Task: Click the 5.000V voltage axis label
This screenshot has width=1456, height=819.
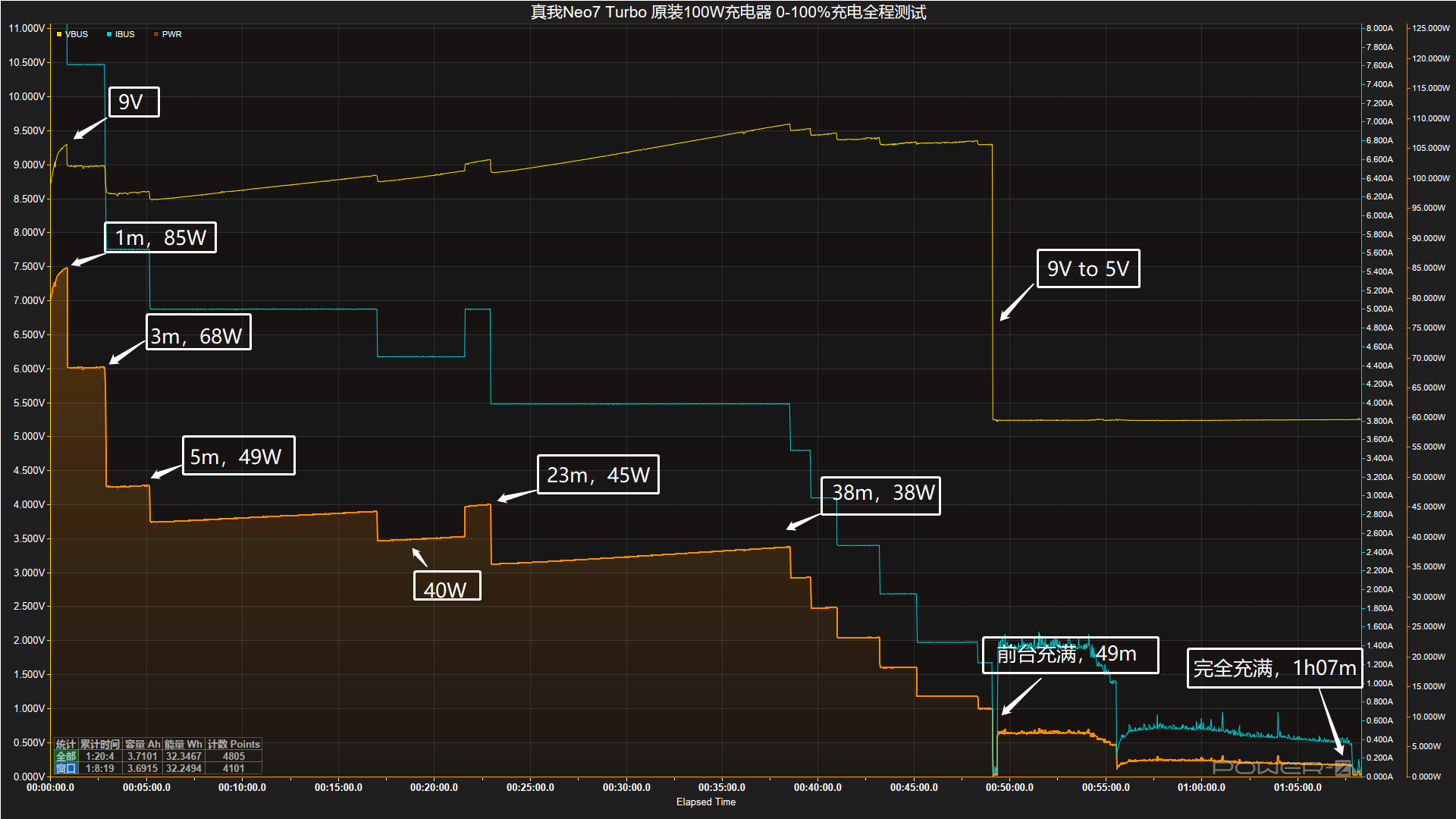Action: point(29,436)
